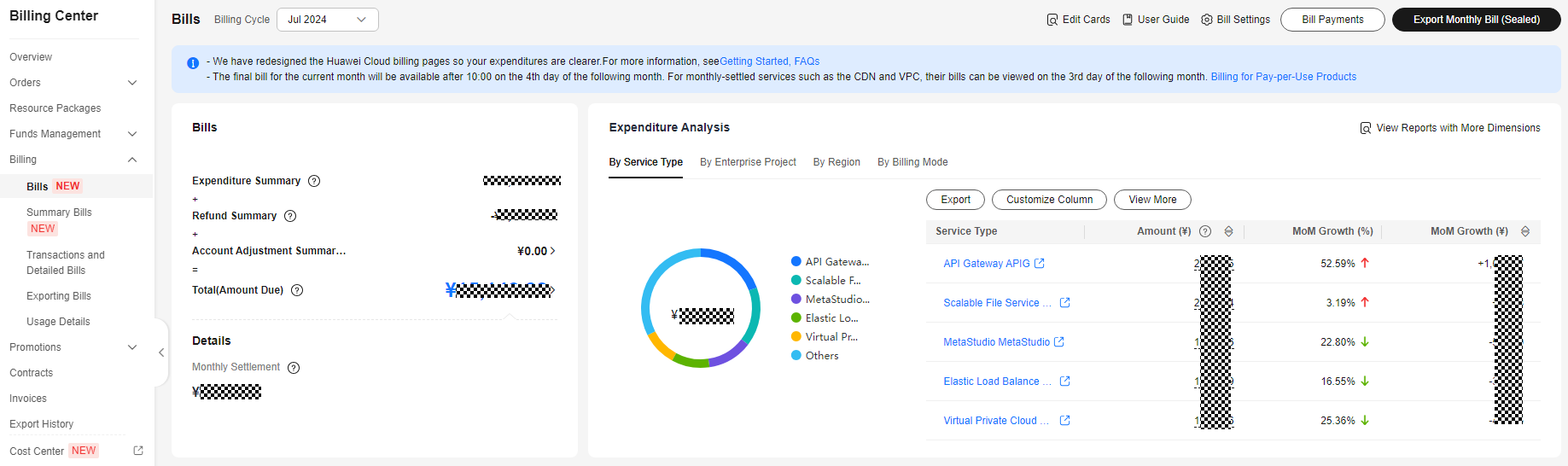
Task: Collapse the Billing menu section
Action: pyautogui.click(x=132, y=160)
